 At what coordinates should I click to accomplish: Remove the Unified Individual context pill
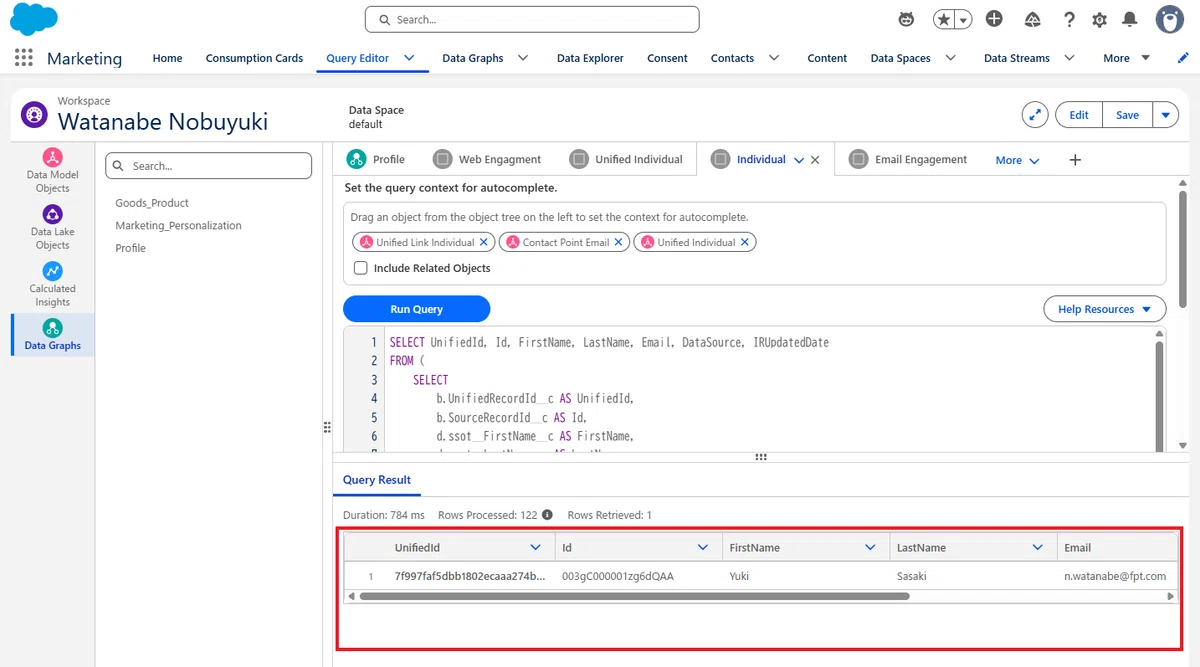tap(745, 242)
